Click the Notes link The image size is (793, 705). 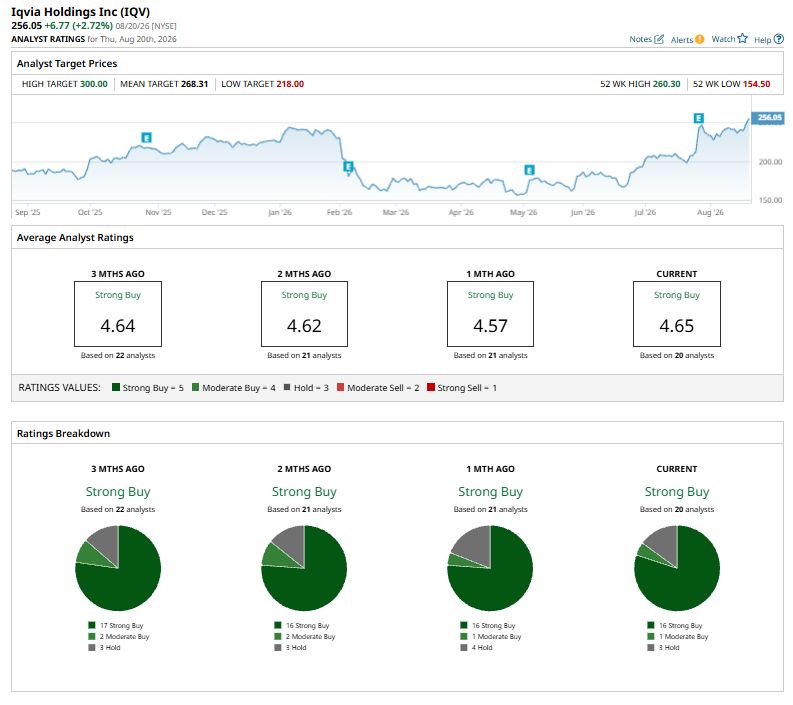click(x=640, y=39)
